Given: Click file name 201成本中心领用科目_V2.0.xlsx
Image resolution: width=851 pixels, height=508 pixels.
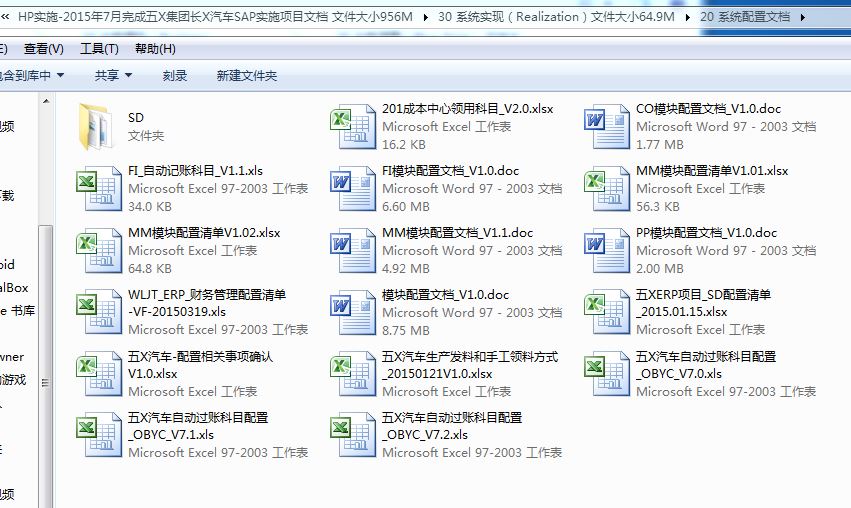Looking at the screenshot, I should [x=468, y=109].
